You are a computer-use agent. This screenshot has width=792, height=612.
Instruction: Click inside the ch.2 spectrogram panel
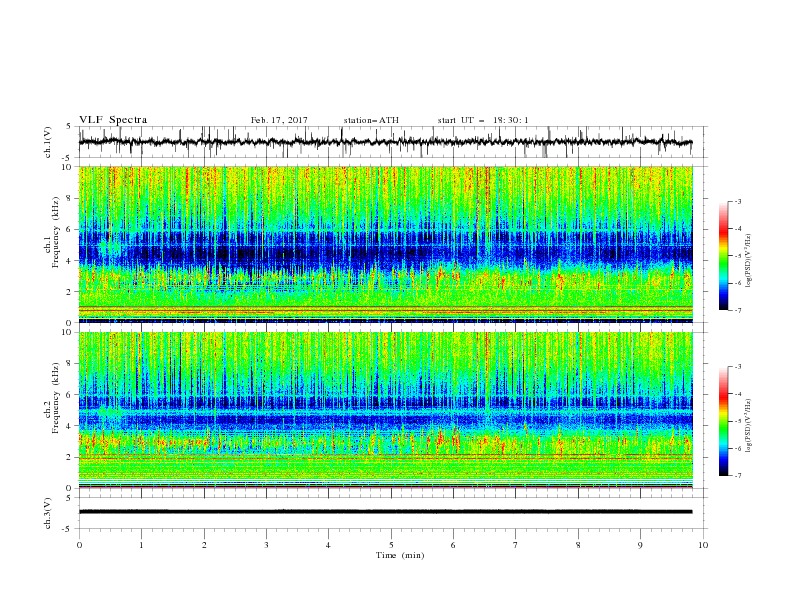click(385, 410)
